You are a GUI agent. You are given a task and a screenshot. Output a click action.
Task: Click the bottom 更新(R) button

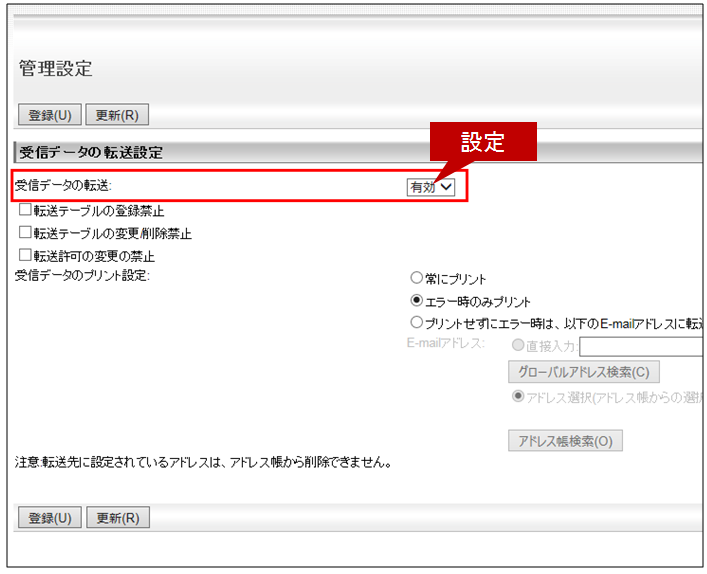tap(117, 518)
